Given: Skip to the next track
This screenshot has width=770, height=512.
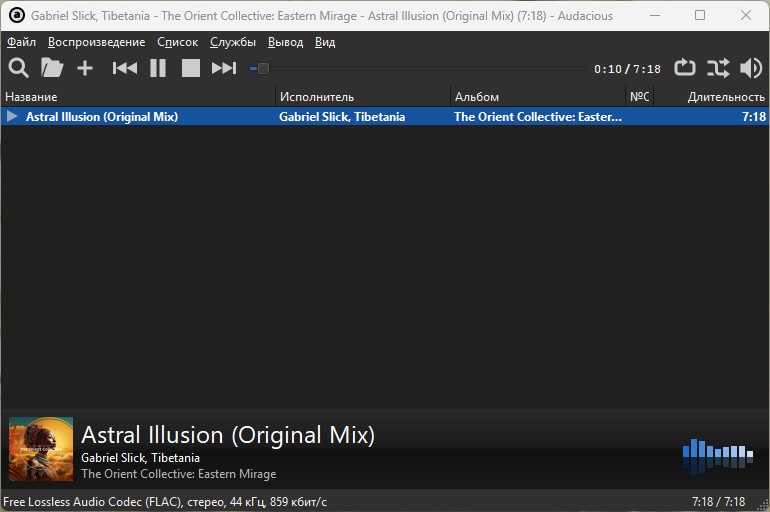Looking at the screenshot, I should tap(224, 68).
